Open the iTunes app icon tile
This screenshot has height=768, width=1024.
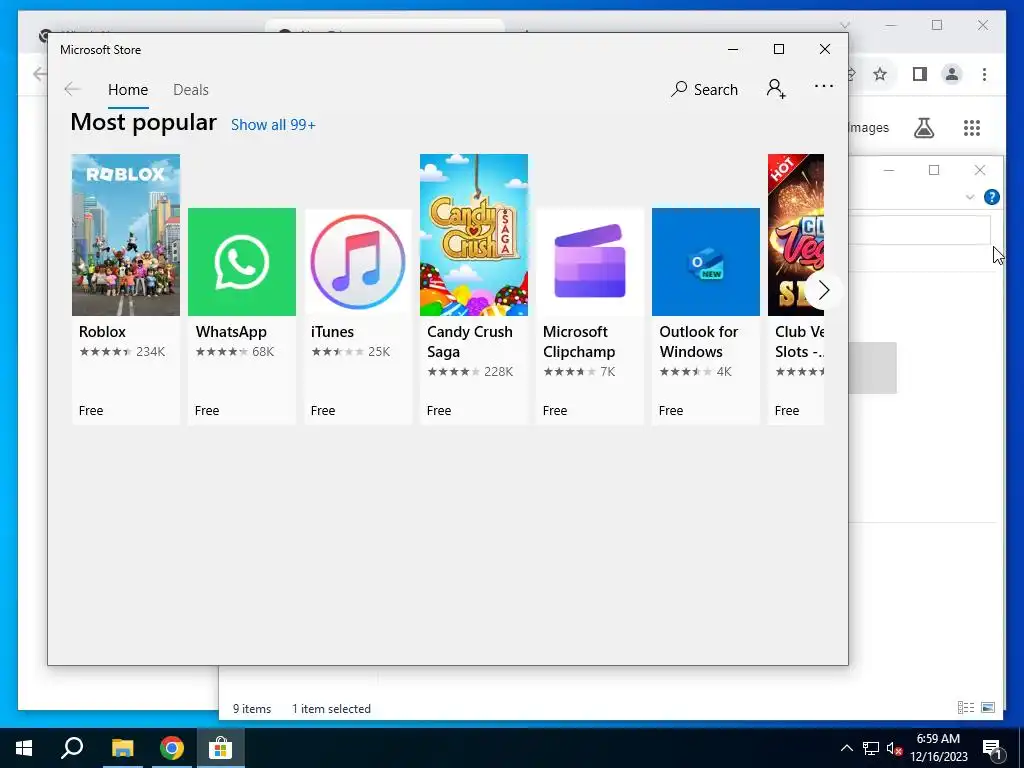pyautogui.click(x=358, y=262)
